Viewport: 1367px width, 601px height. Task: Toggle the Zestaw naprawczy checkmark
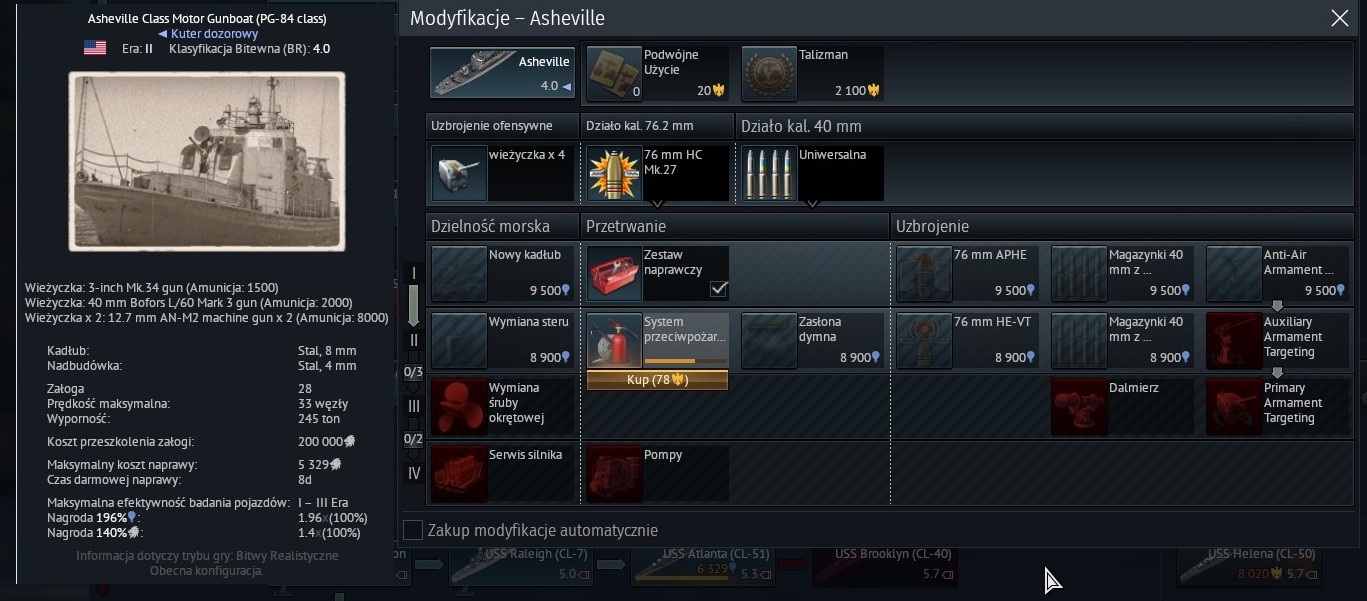tap(718, 289)
